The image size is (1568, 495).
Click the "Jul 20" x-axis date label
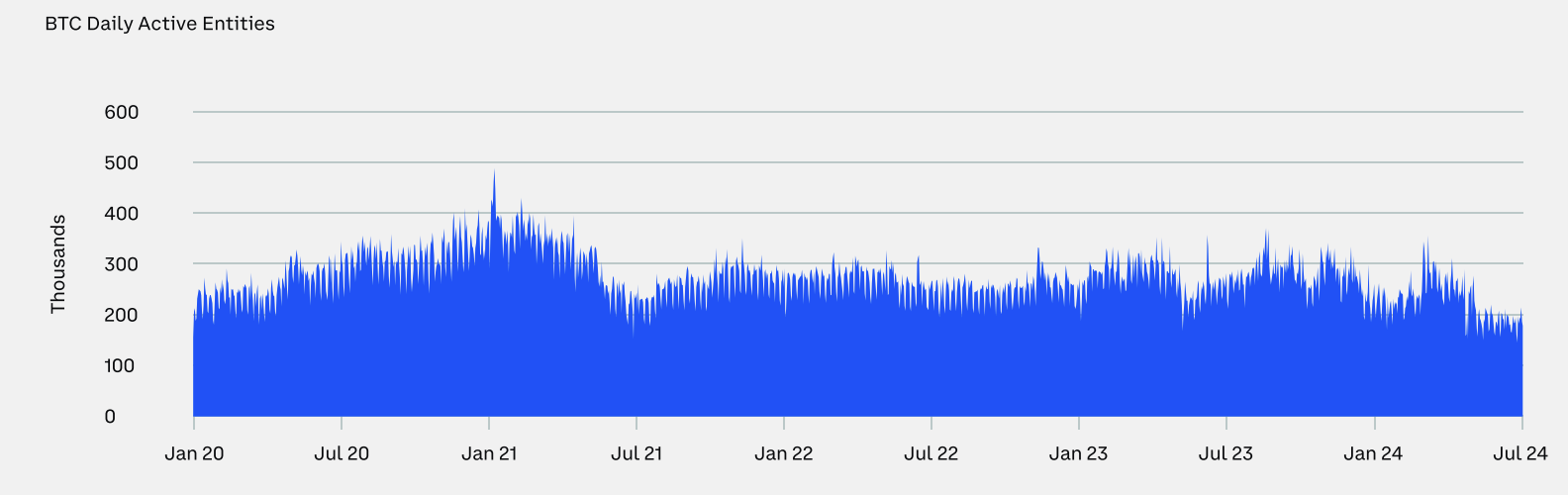click(x=342, y=453)
